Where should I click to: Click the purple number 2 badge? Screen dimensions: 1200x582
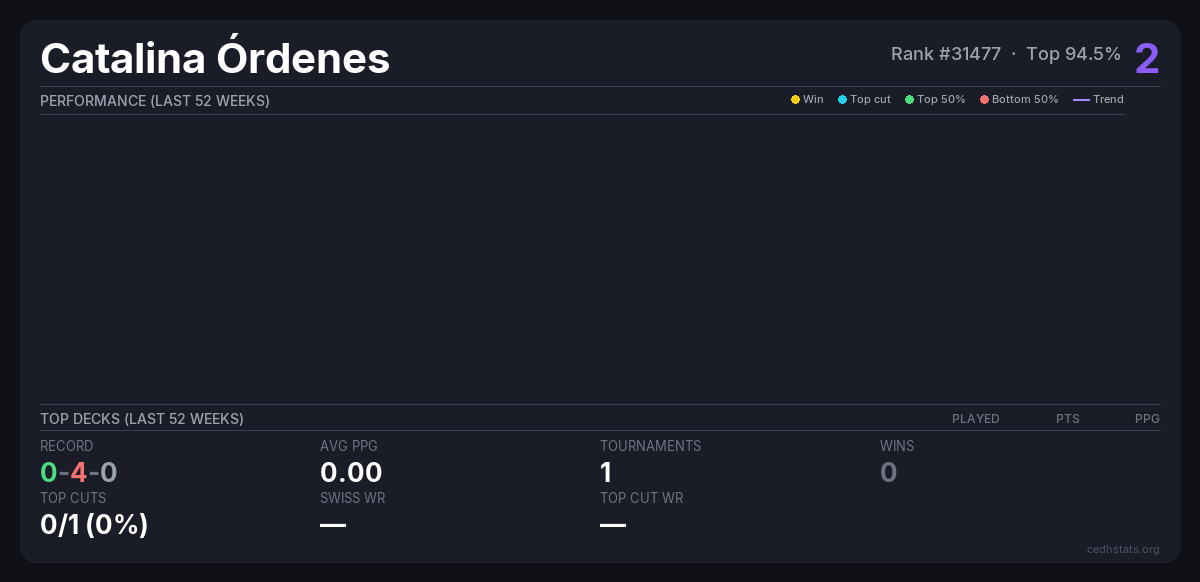1147,59
